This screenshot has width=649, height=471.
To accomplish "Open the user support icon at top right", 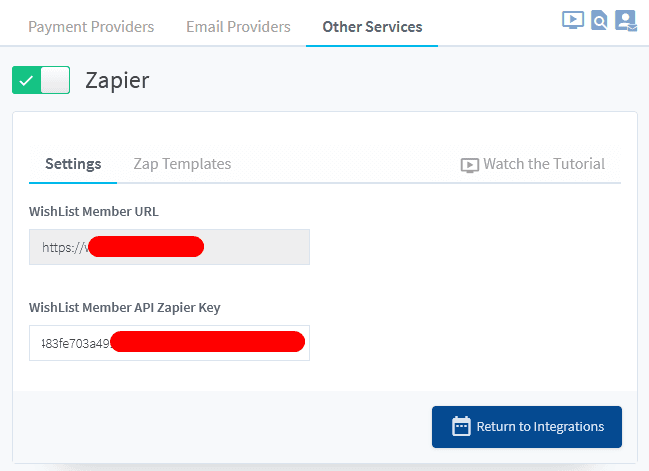I will [625, 20].
